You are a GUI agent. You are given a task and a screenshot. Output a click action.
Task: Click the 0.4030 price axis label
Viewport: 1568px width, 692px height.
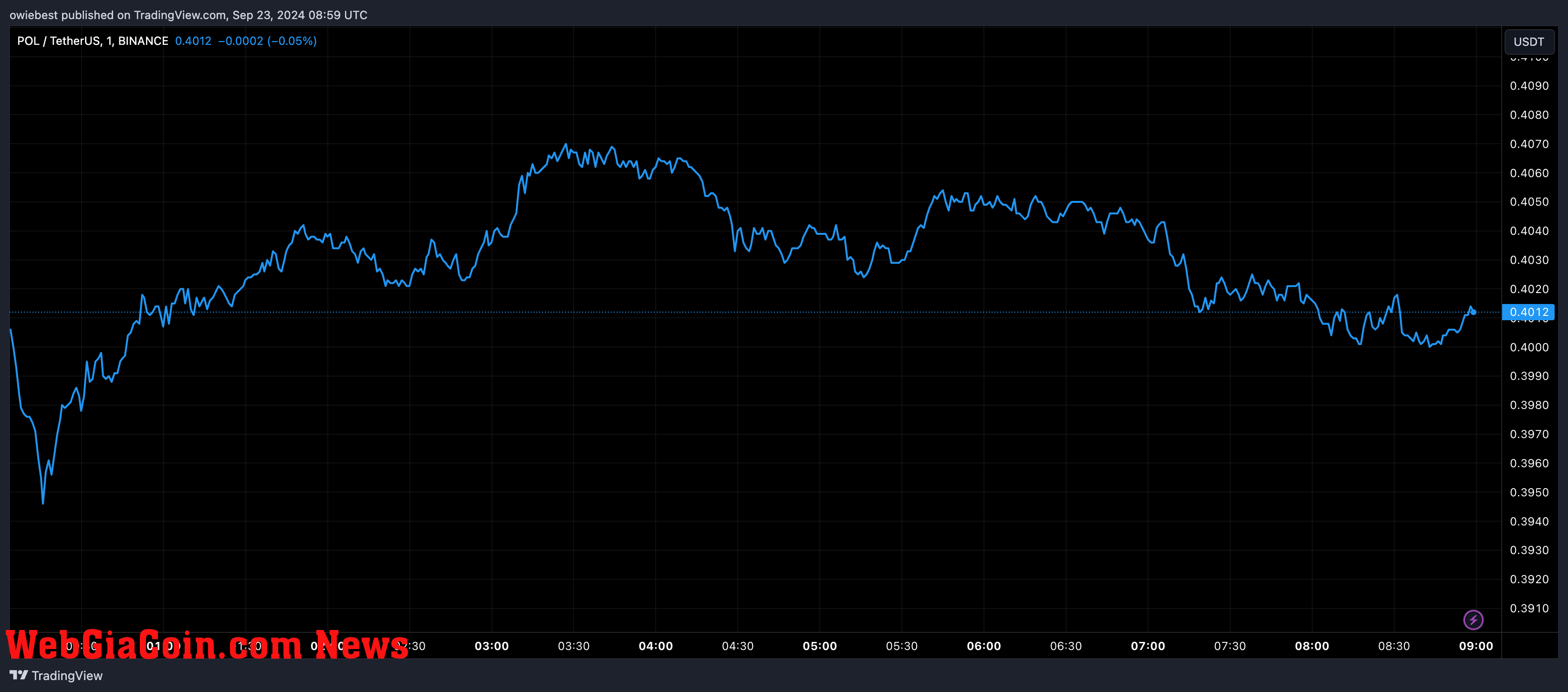pos(1529,260)
